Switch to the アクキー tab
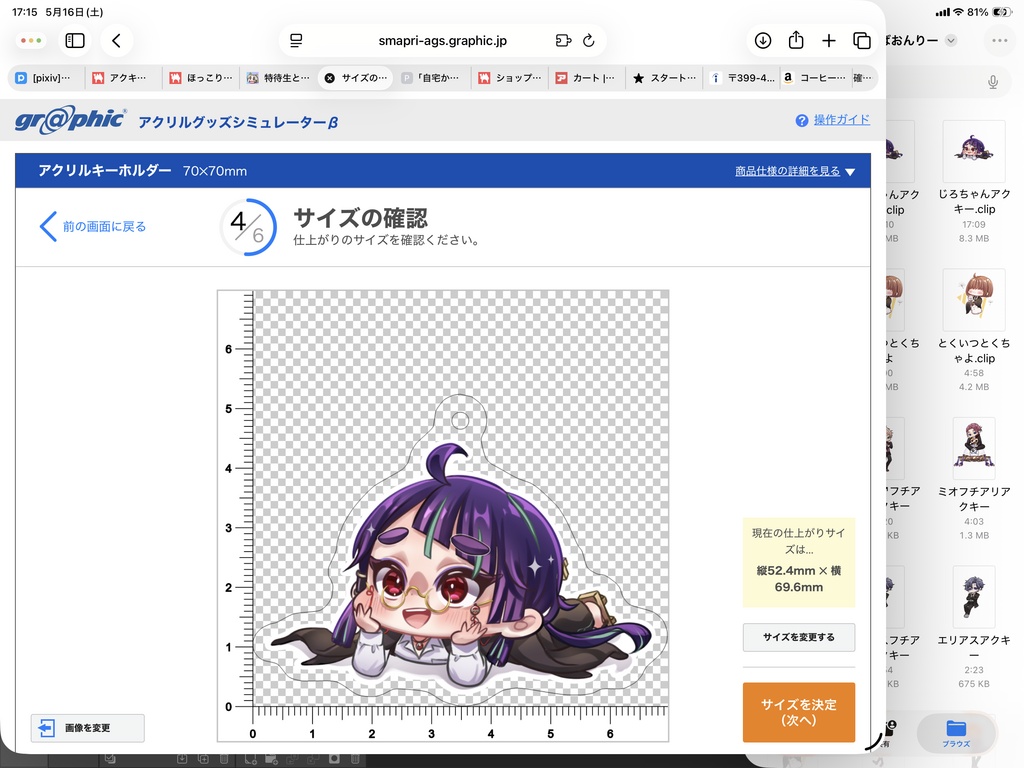The width and height of the screenshot is (1024, 768). pos(121,78)
